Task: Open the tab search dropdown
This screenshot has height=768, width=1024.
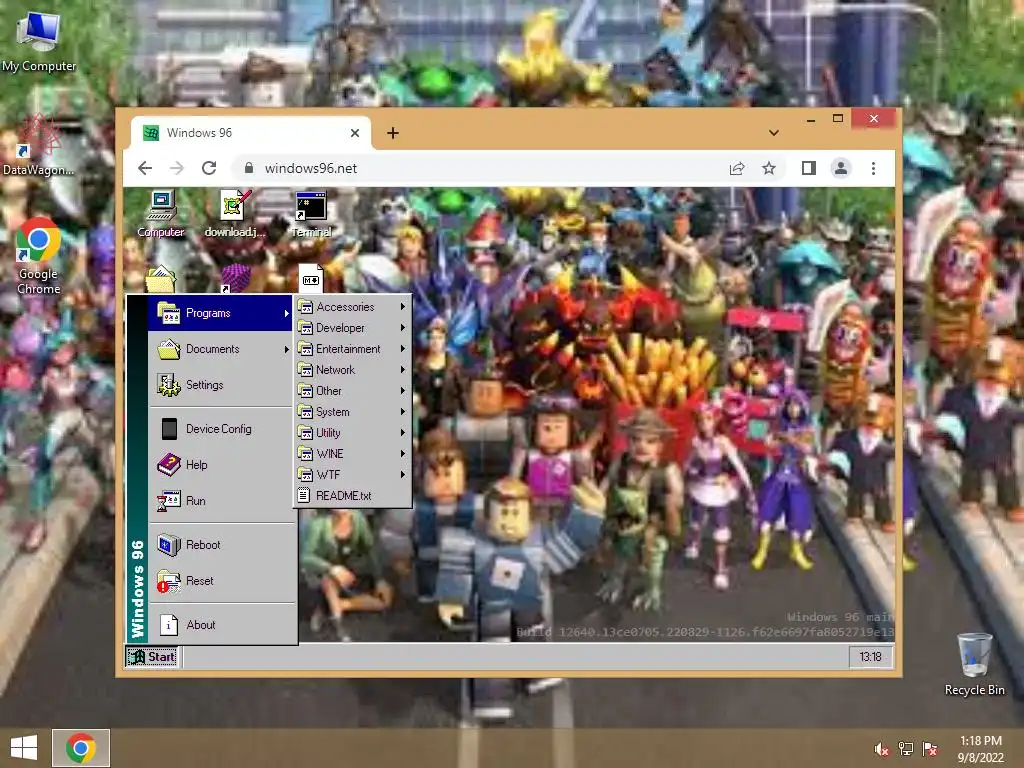Action: tap(774, 133)
